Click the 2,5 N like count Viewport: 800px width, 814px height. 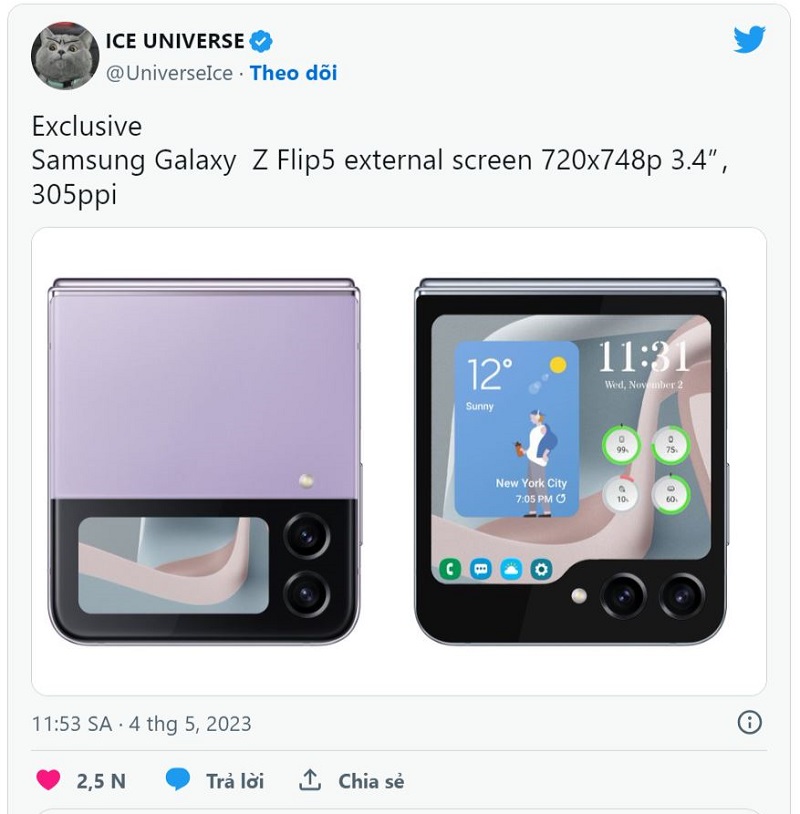click(x=101, y=781)
